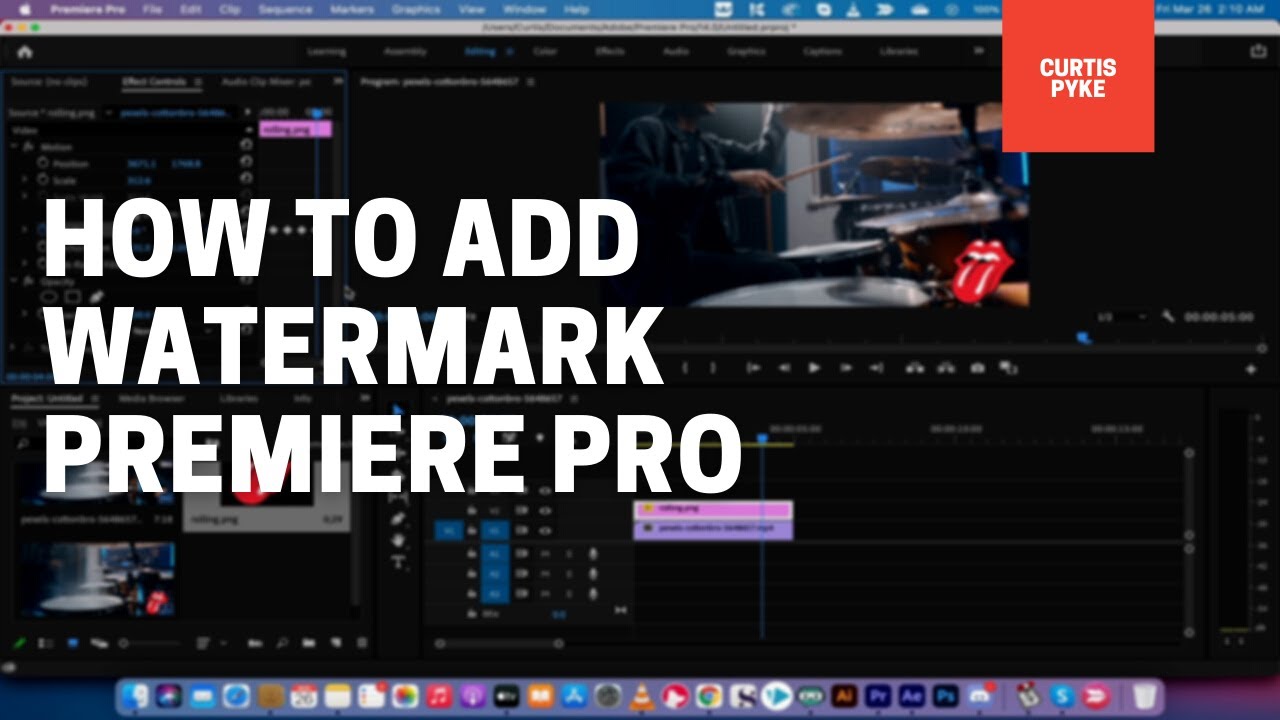Select the free draw bezier mask pen
The width and height of the screenshot is (1280, 720).
97,297
